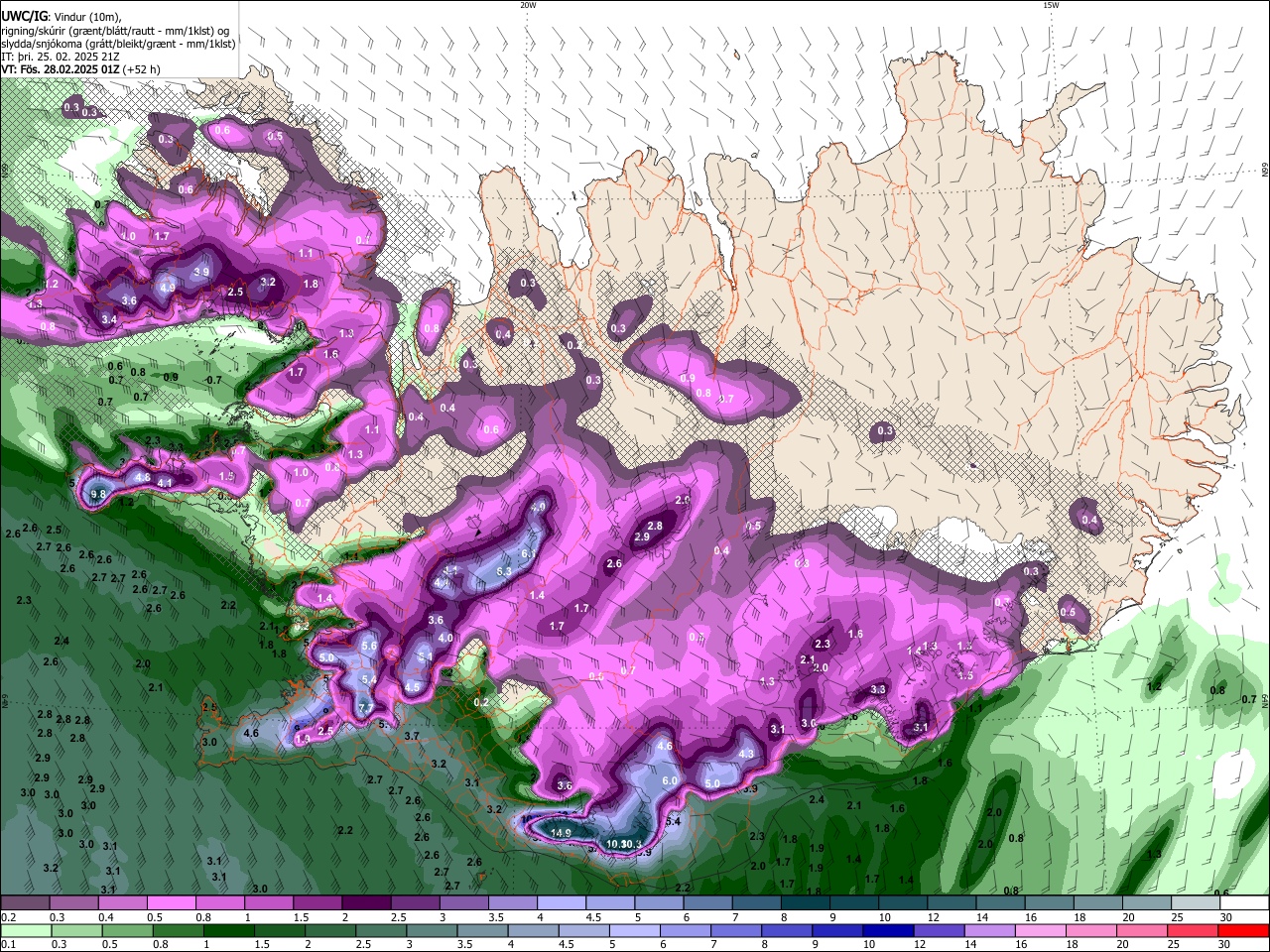Click the 6.1 precipitation value on the map
The image size is (1270, 952).
pyautogui.click(x=529, y=553)
